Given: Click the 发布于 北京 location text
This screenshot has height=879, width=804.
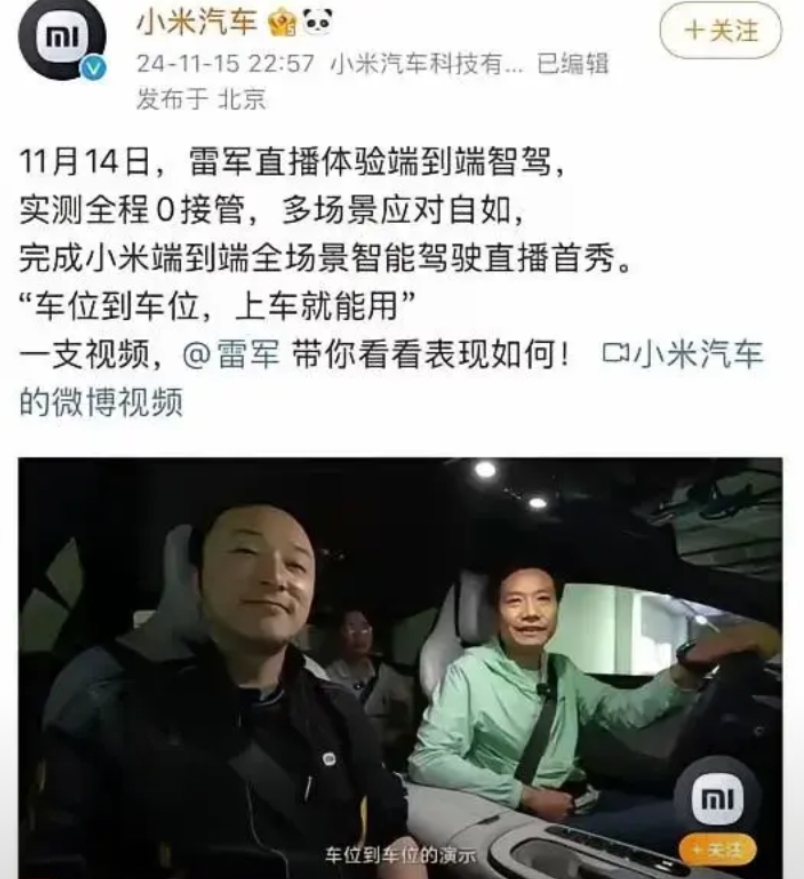Looking at the screenshot, I should click(201, 99).
